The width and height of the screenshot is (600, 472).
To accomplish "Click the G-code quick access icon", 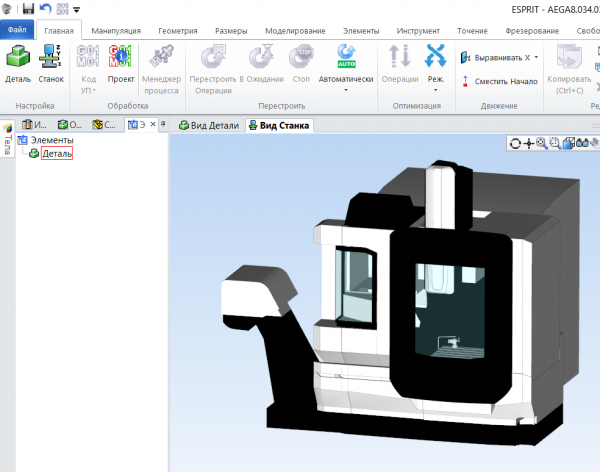I will pos(62,8).
